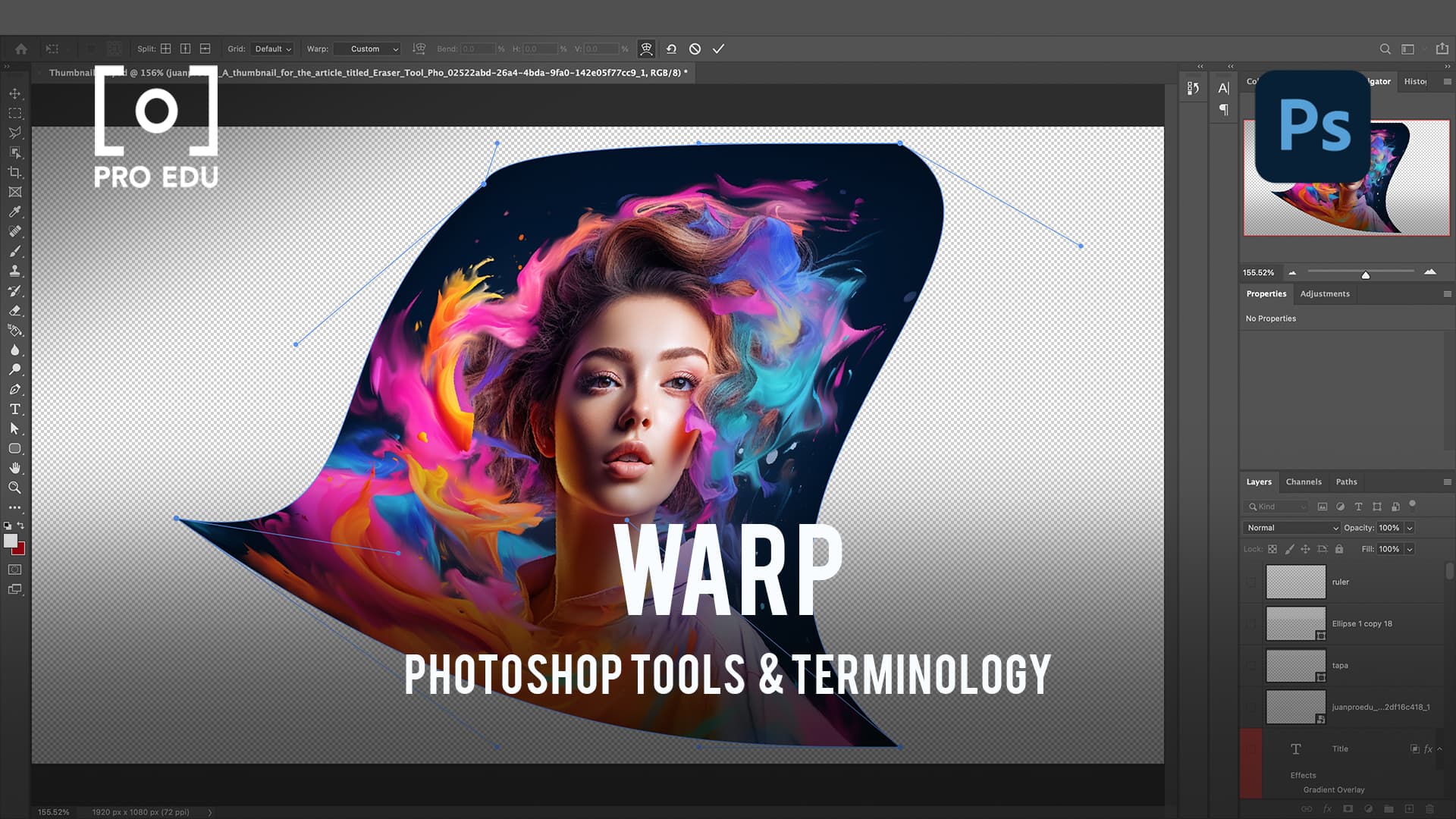The height and width of the screenshot is (819, 1456).
Task: Click the Split warp grid icon
Action: [167, 48]
